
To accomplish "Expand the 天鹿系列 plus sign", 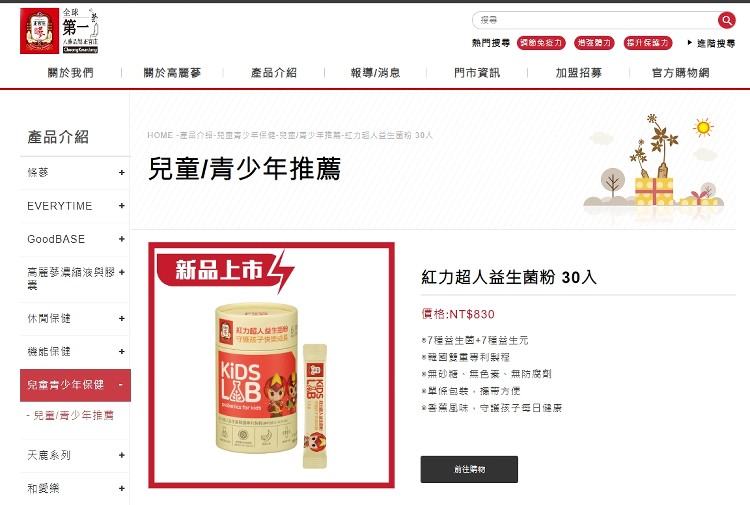I will click(121, 455).
